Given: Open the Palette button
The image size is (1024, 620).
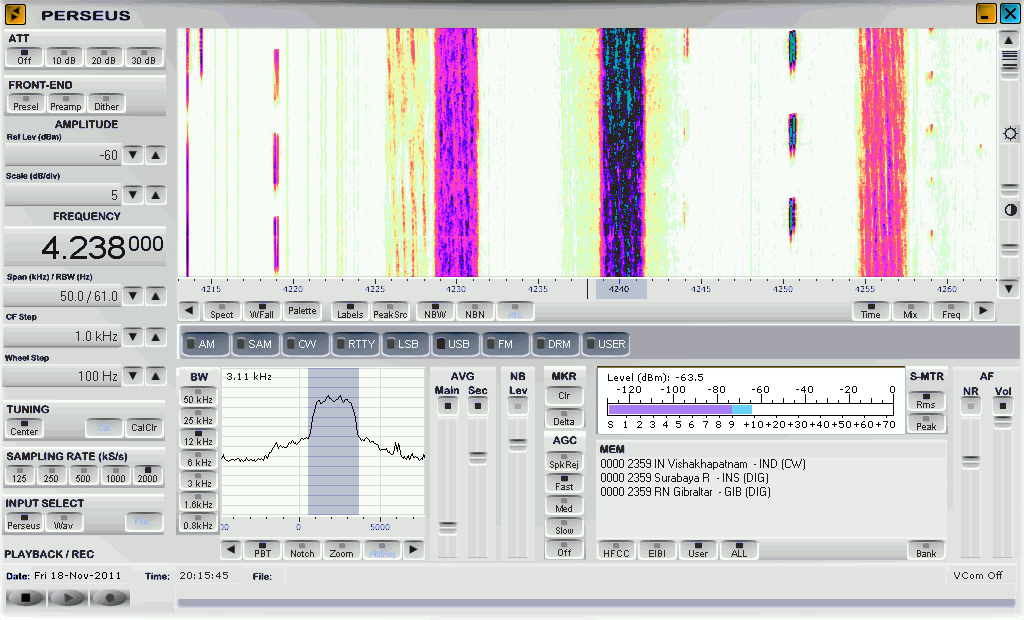Looking at the screenshot, I should pyautogui.click(x=302, y=311).
